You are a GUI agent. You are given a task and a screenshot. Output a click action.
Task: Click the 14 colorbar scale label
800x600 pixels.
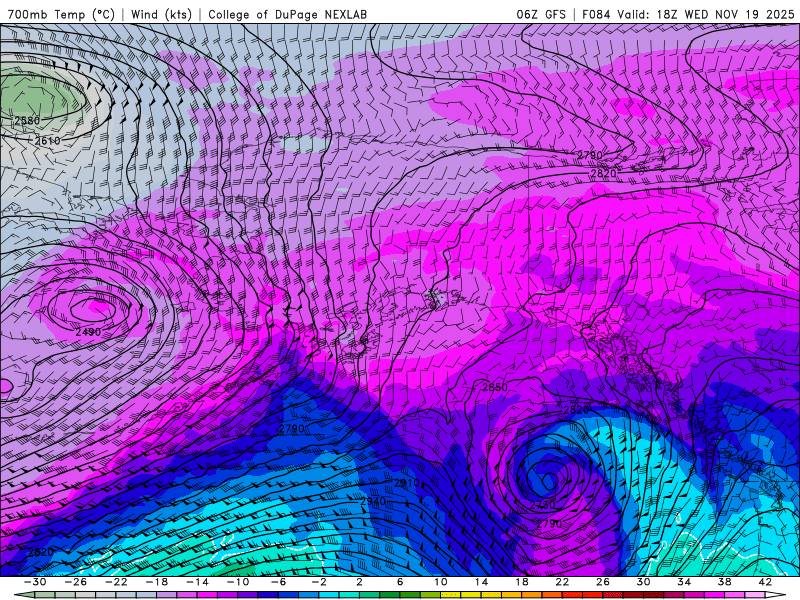point(481,582)
